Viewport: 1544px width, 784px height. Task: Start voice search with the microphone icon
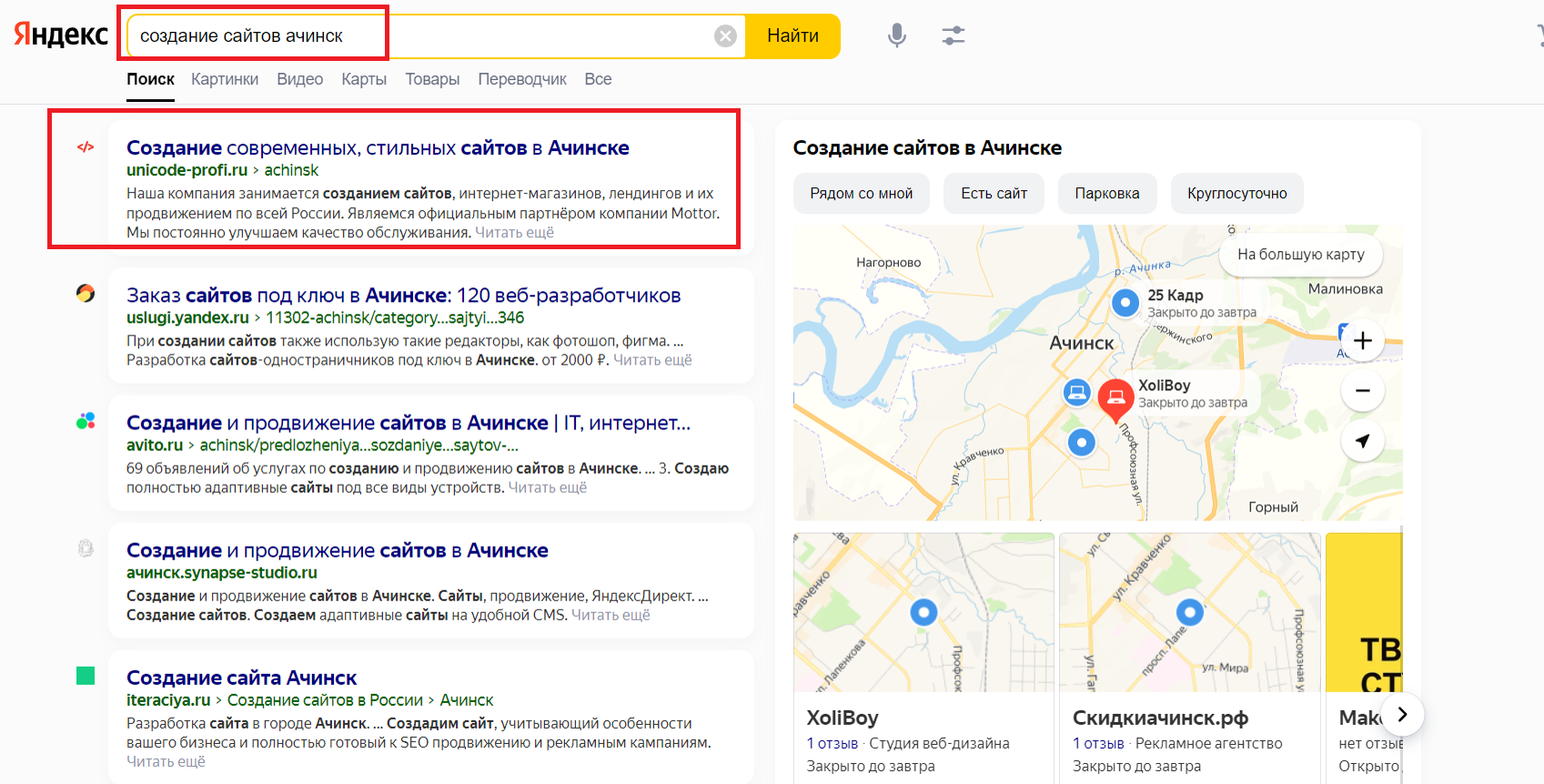tap(896, 35)
